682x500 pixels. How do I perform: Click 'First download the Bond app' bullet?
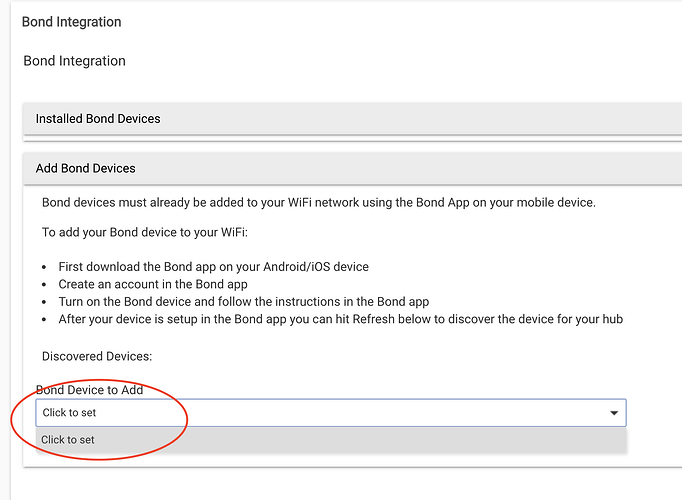tap(214, 267)
